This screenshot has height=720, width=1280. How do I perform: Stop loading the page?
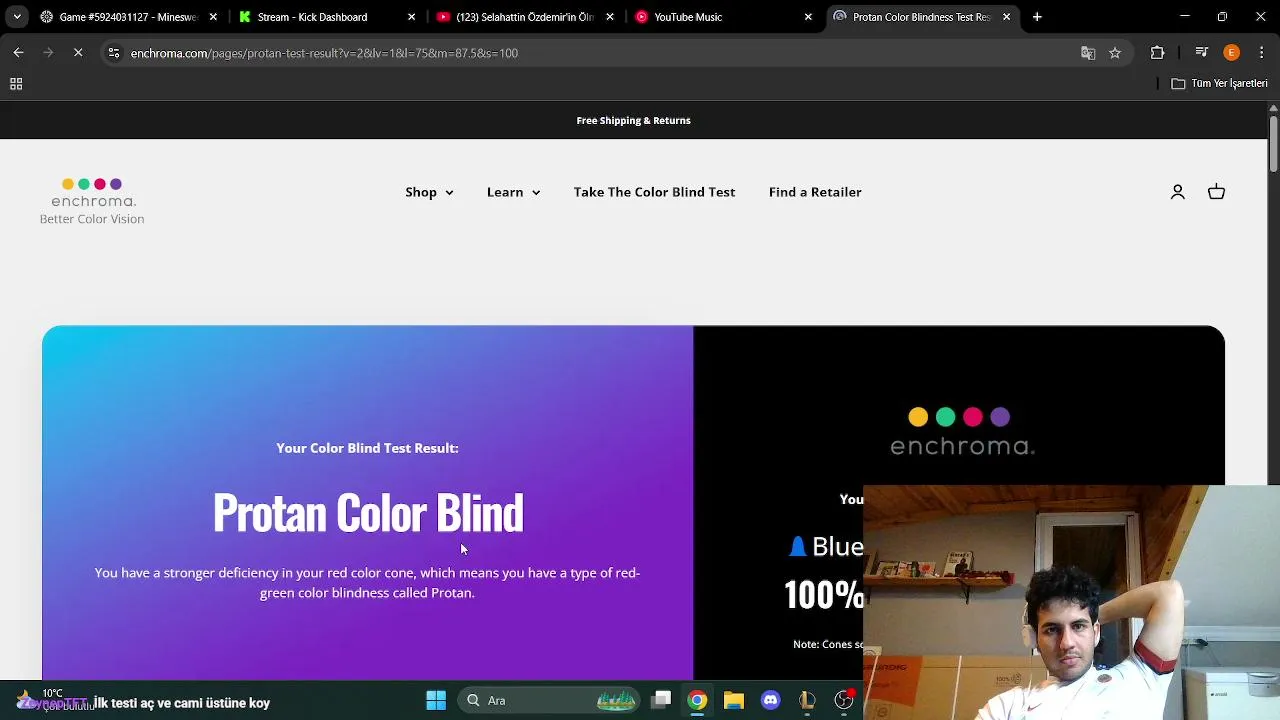point(78,52)
